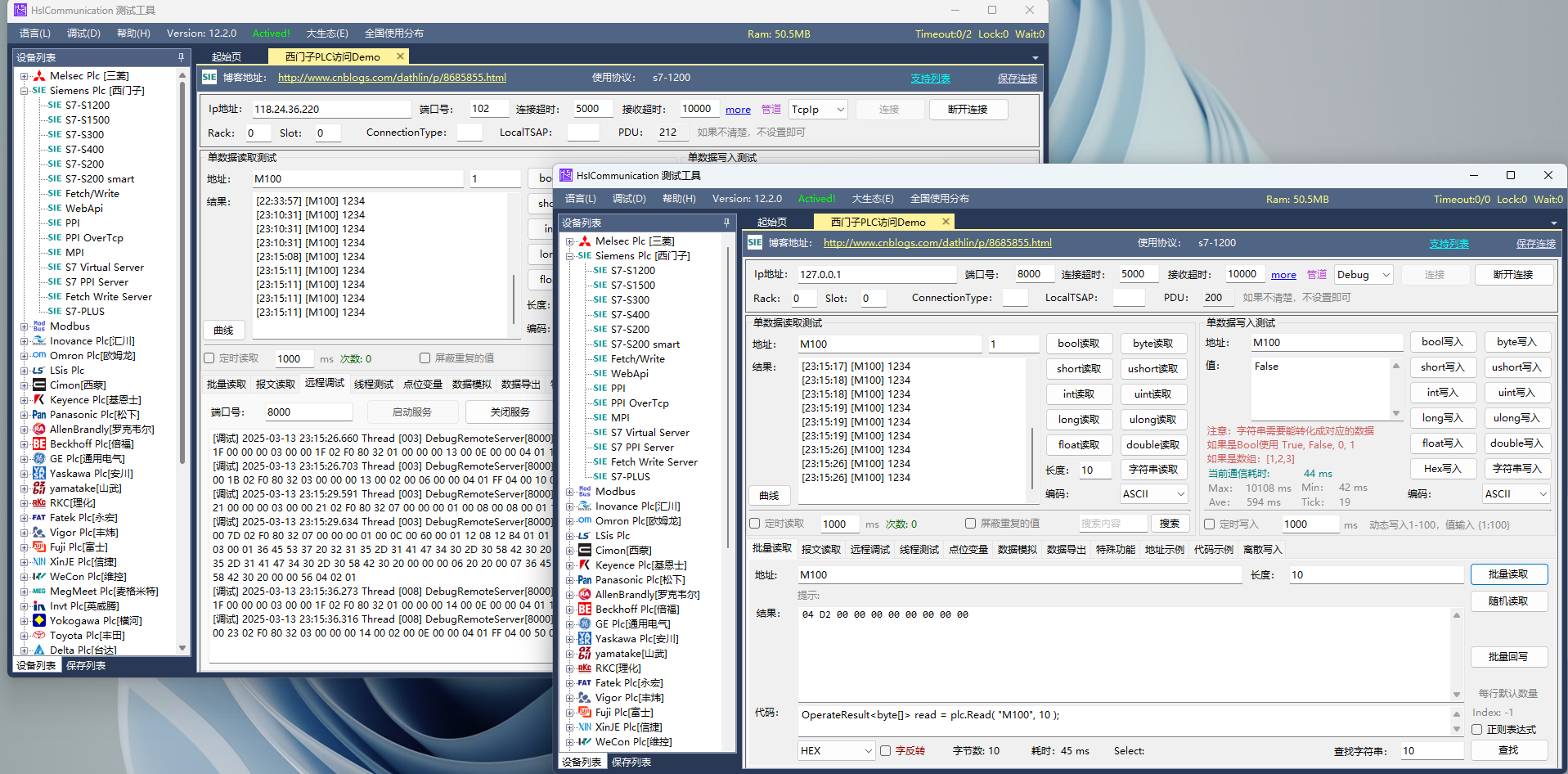This screenshot has width=1568, height=774.
Task: Click Invt Plc icon in back window tree
Action: 39,606
